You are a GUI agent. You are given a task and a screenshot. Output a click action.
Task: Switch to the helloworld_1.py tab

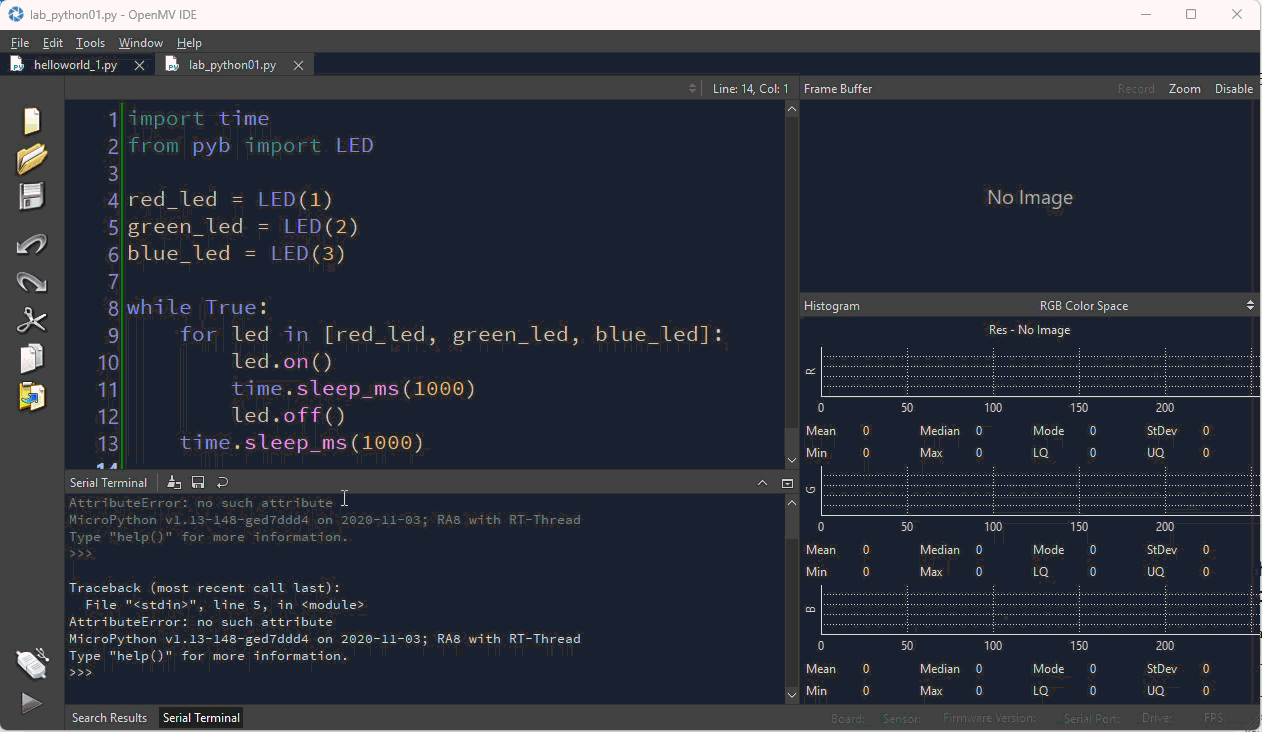click(75, 65)
